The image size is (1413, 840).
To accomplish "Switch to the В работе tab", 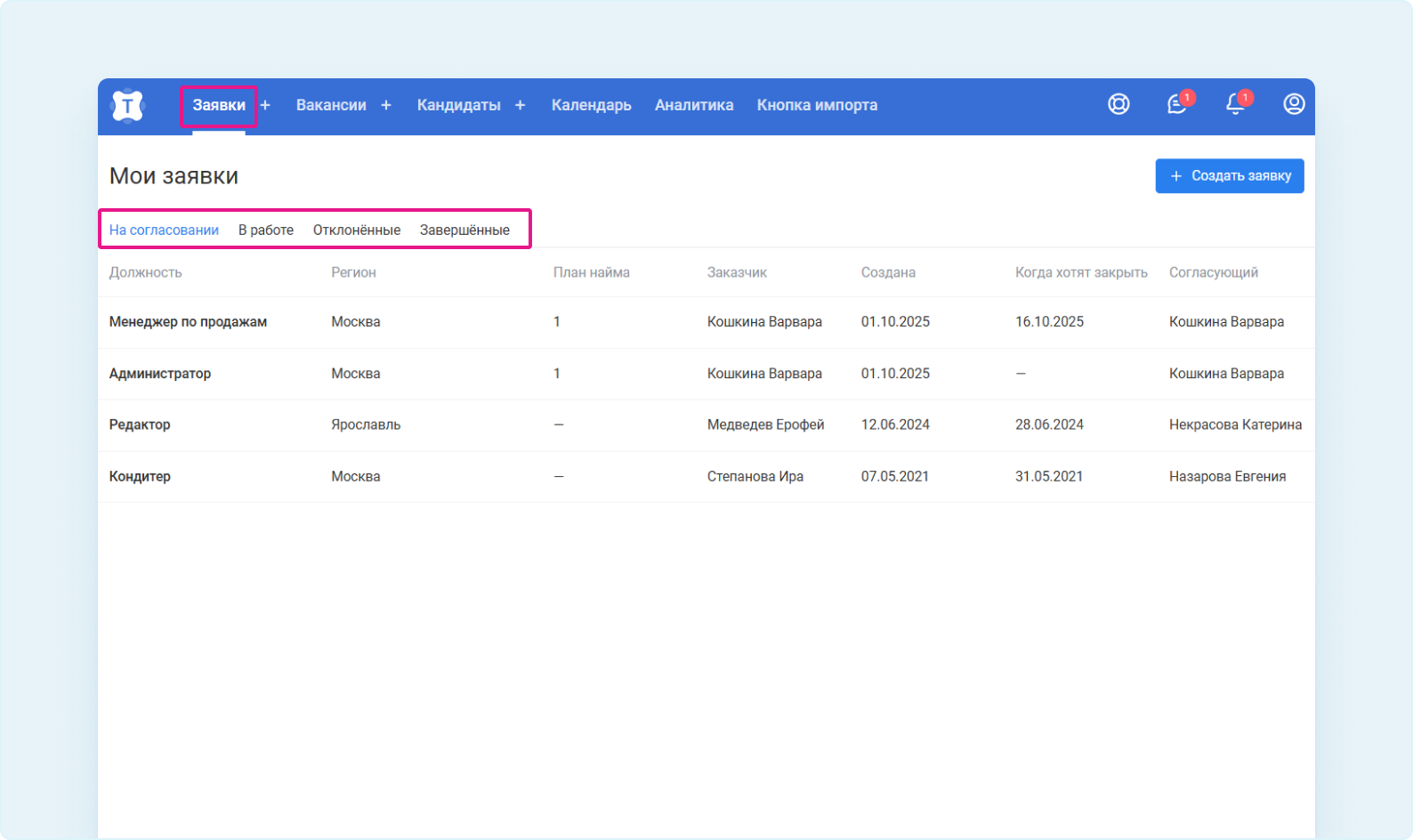I will point(266,230).
